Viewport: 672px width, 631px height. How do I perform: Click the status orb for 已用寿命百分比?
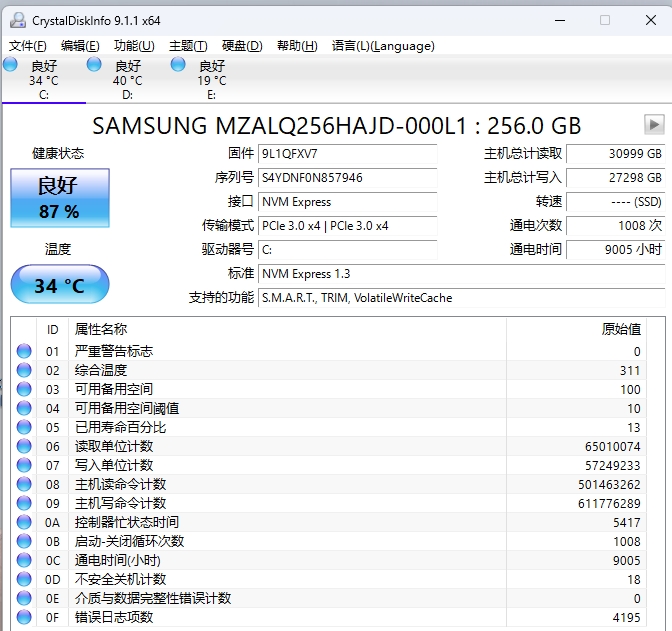[24, 427]
